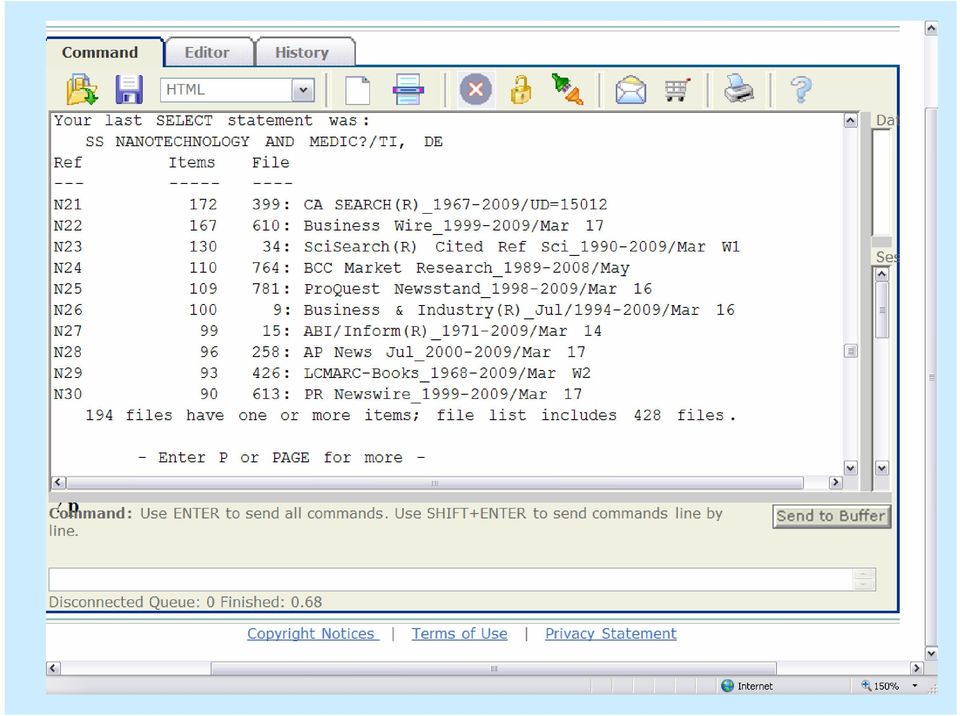Switch to the History tab
Image resolution: width=960 pixels, height=716 pixels.
pos(302,53)
